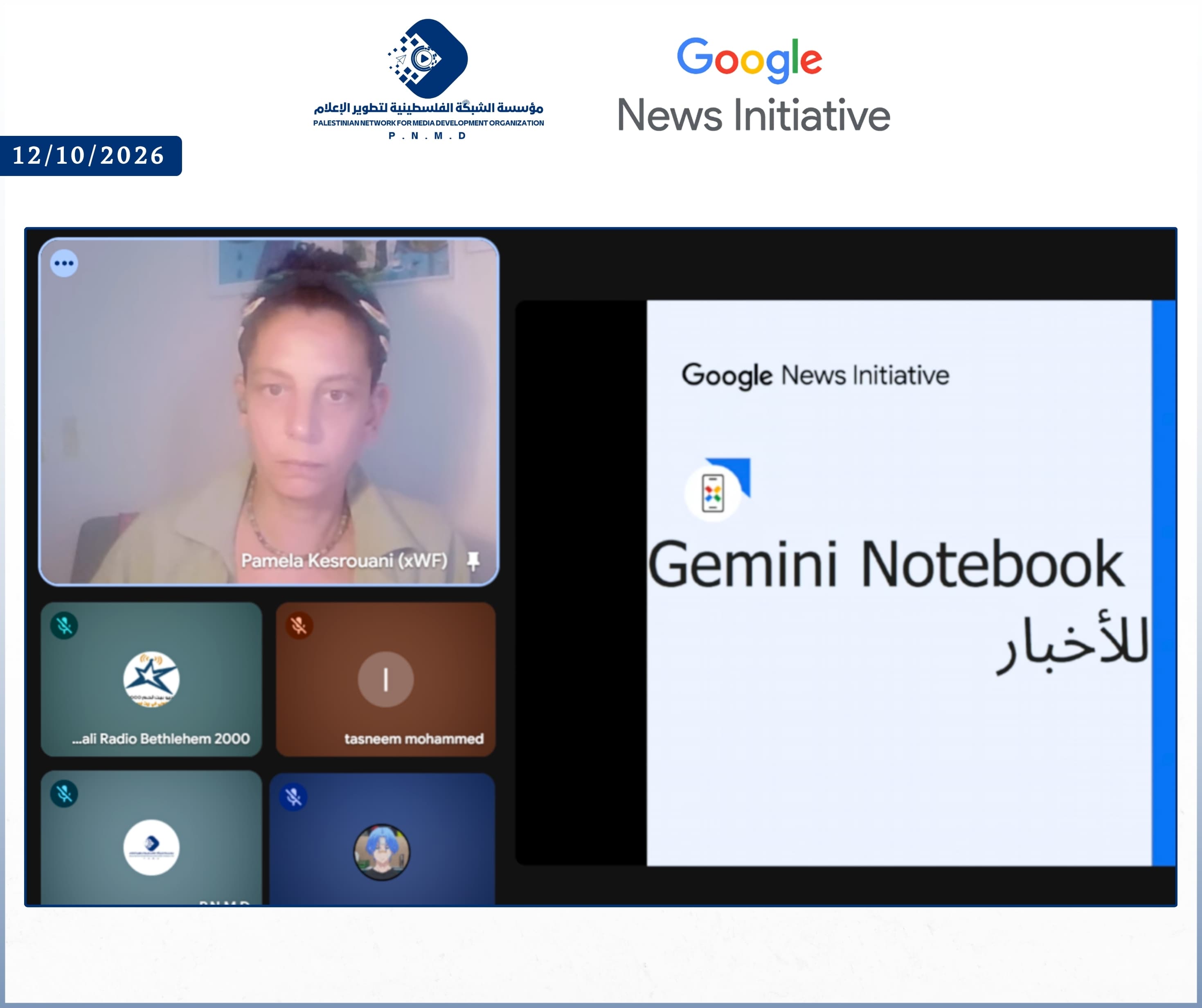Click muted mic icon on Radio Bethlehem tile
Viewport: 1202px width, 1008px height.
click(64, 625)
